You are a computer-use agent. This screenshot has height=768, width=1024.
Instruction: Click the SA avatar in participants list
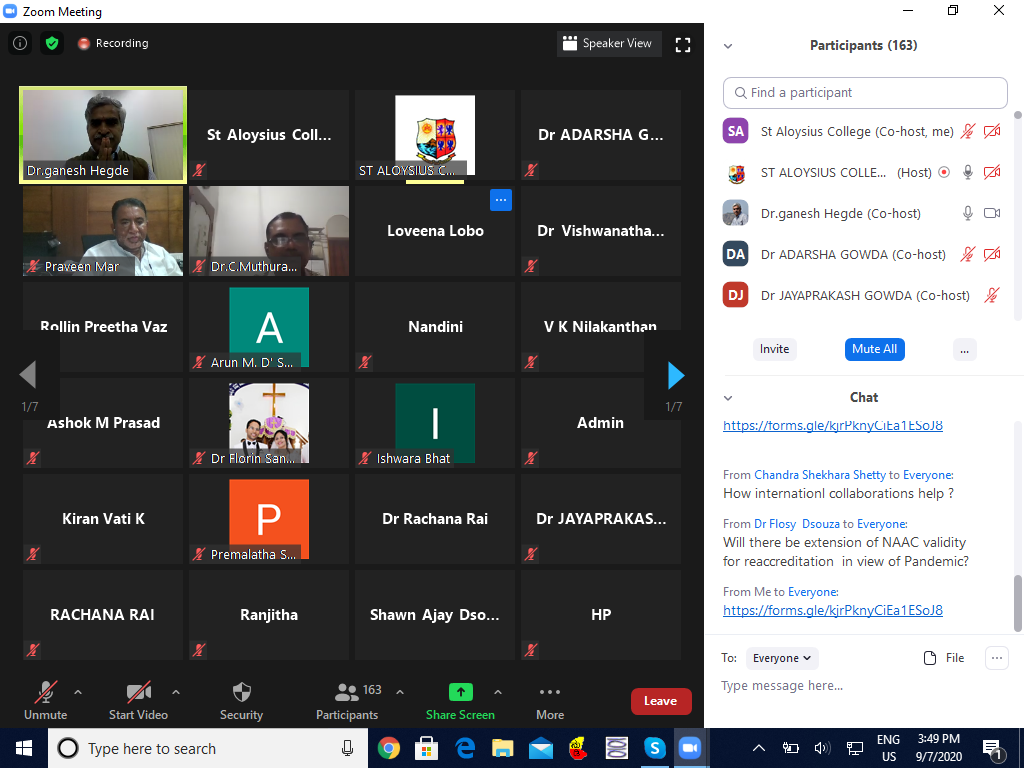(735, 131)
